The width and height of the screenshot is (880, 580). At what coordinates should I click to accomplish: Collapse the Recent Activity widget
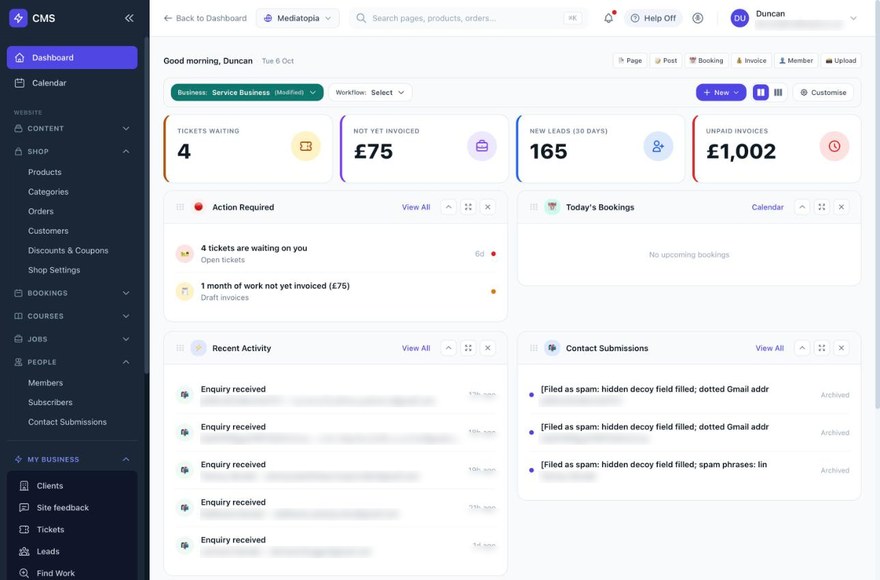(448, 348)
